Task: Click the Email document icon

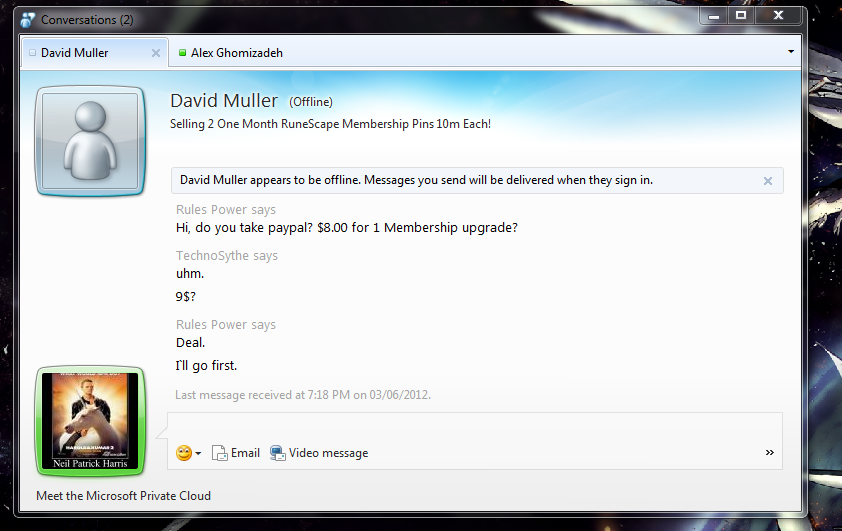Action: point(219,453)
